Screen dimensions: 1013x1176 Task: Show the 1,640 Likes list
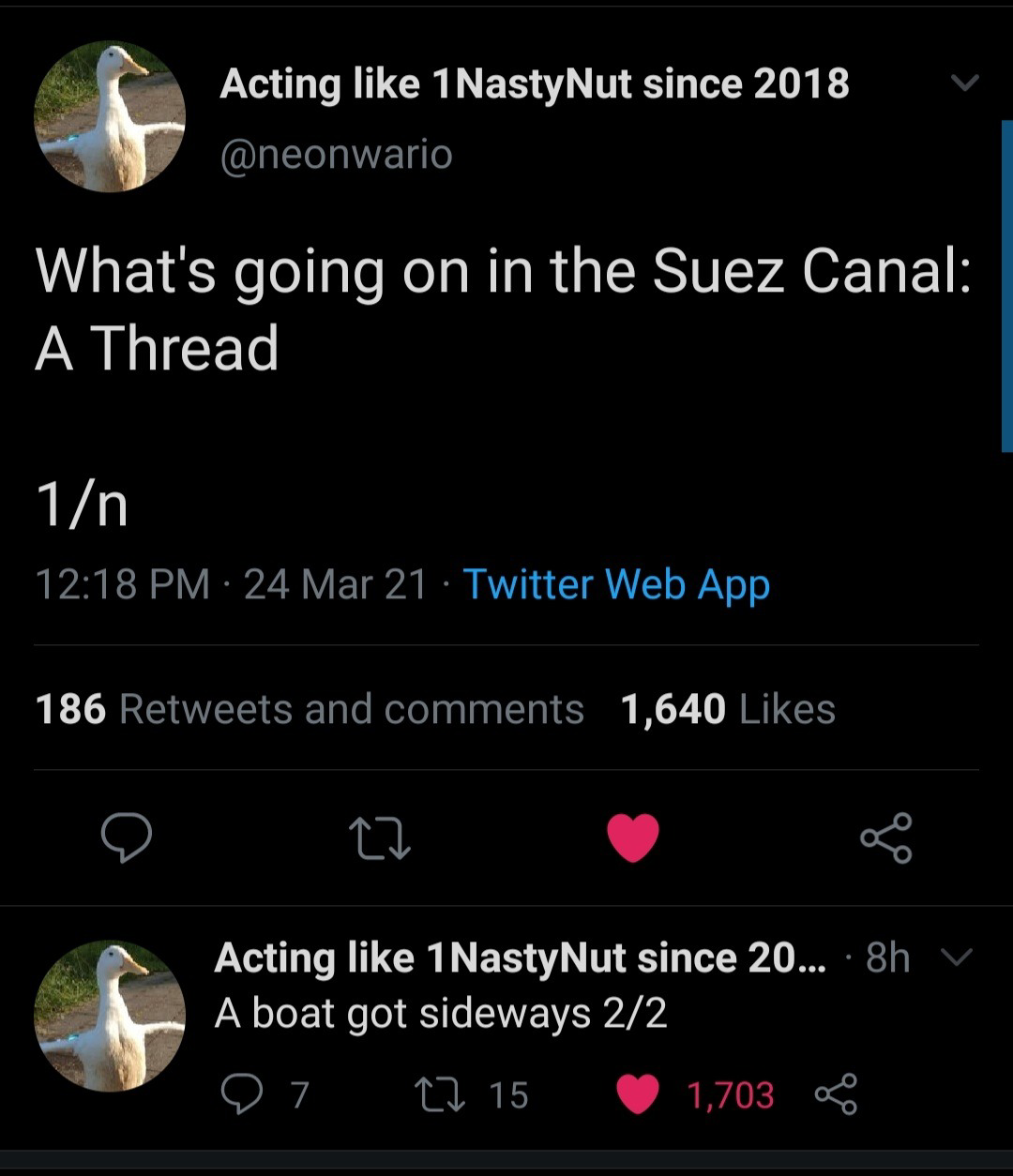pyautogui.click(x=728, y=709)
